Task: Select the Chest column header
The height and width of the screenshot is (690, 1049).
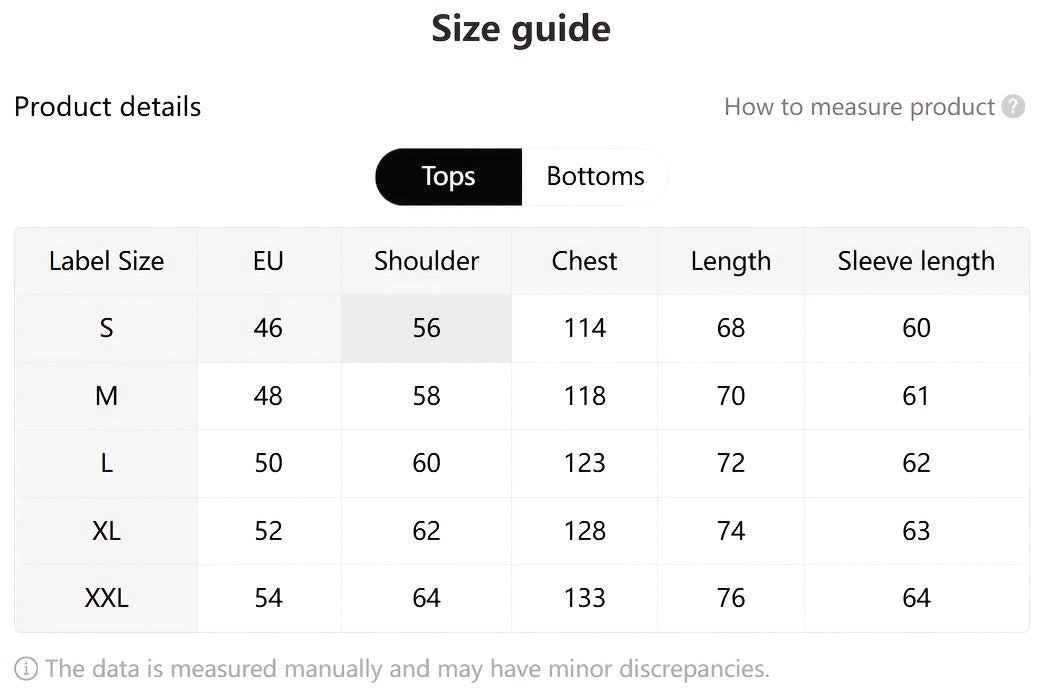Action: pyautogui.click(x=584, y=261)
